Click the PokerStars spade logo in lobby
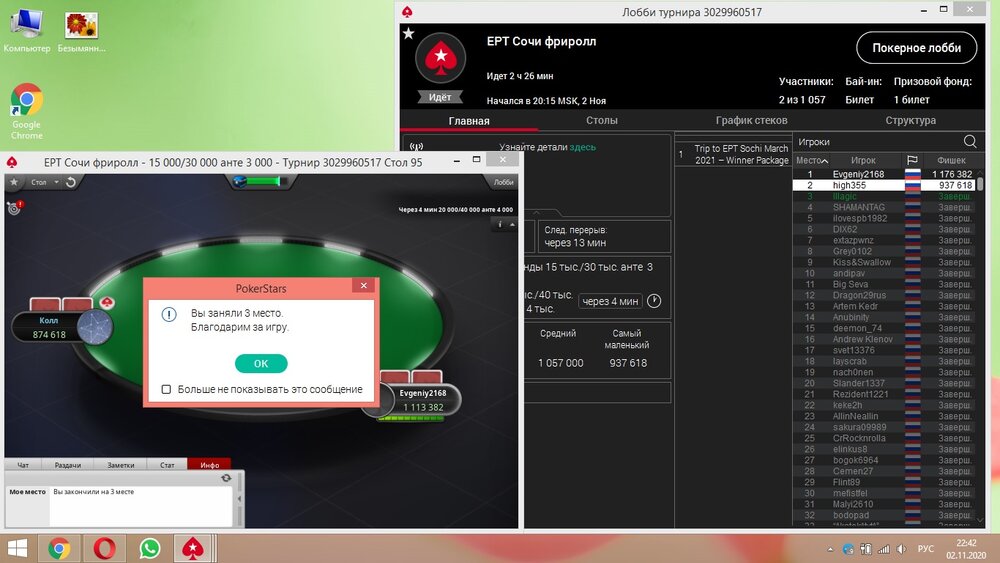1000x563 pixels. tap(440, 58)
